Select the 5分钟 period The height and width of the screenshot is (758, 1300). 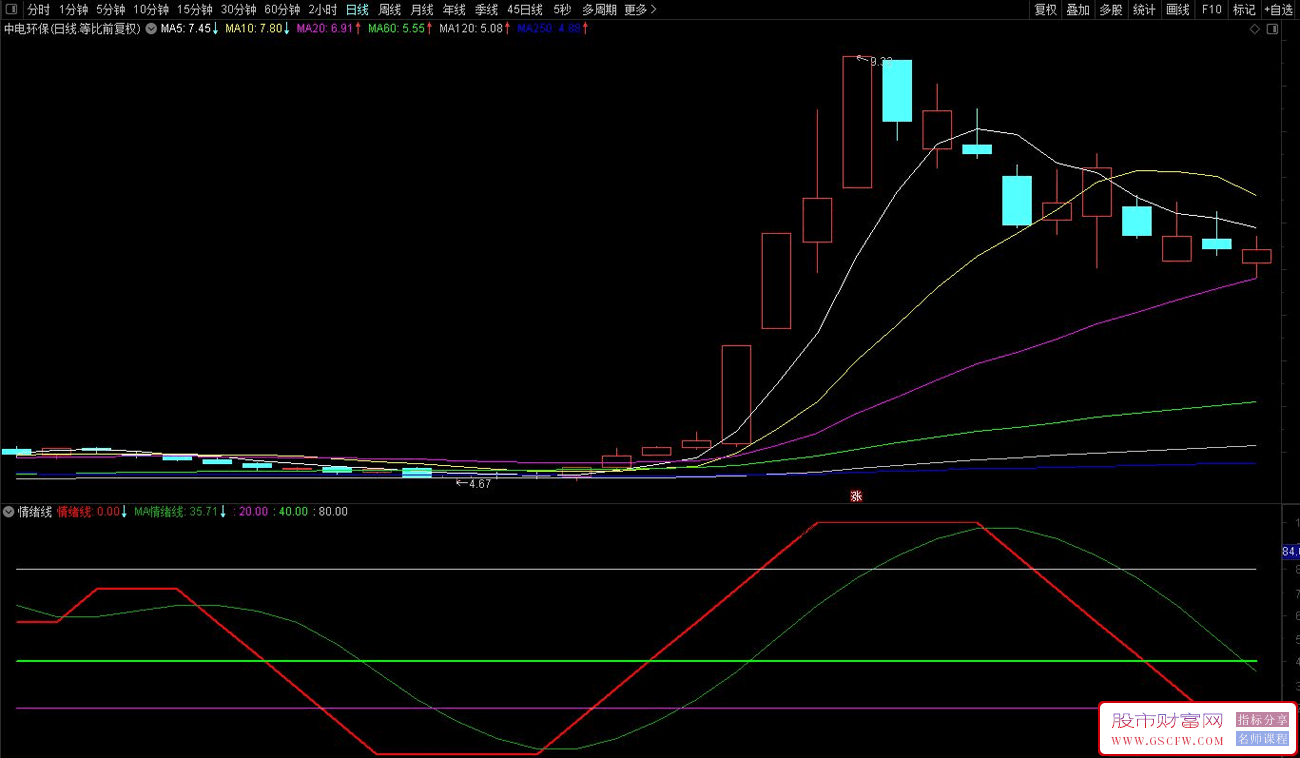(110, 9)
